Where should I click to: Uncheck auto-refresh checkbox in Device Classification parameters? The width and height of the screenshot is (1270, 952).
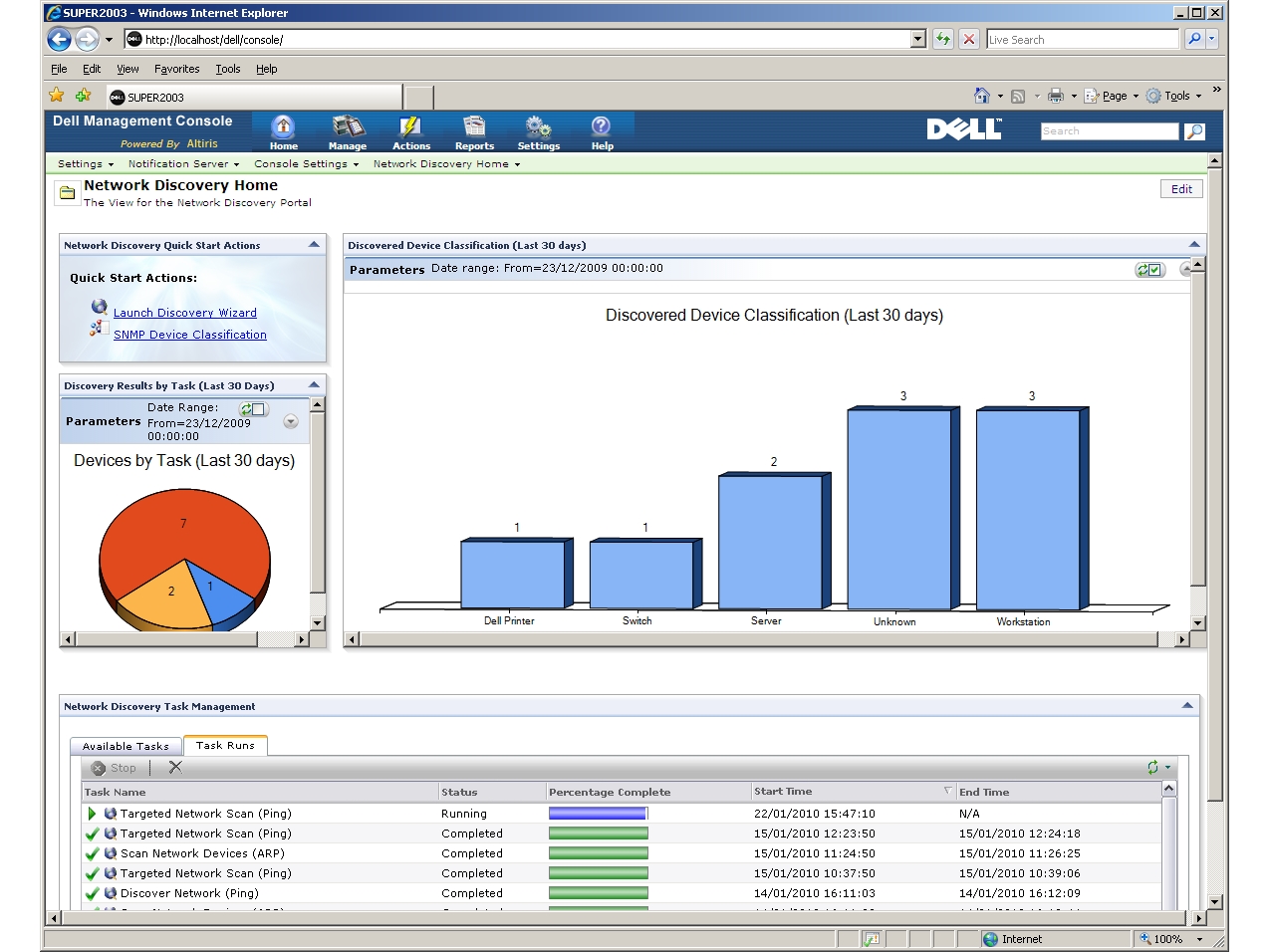(x=1154, y=270)
